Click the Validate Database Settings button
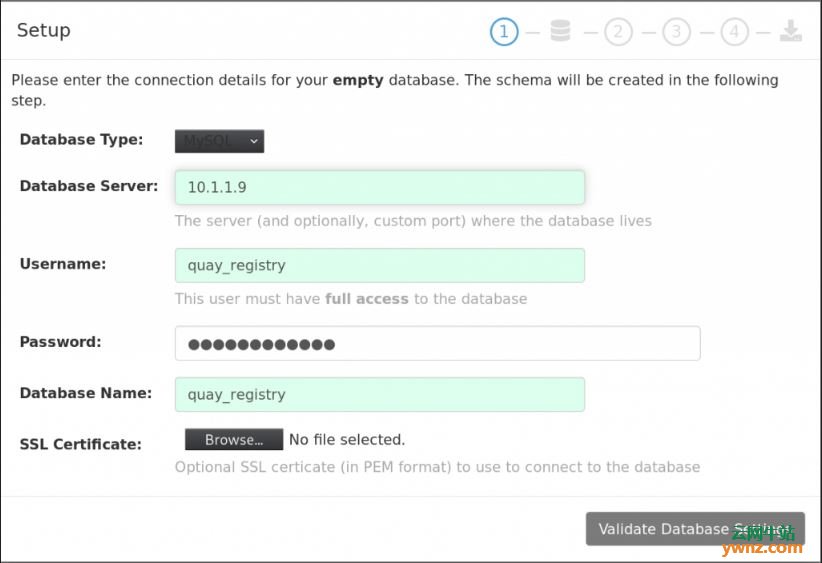Image resolution: width=822 pixels, height=563 pixels. [x=695, y=529]
